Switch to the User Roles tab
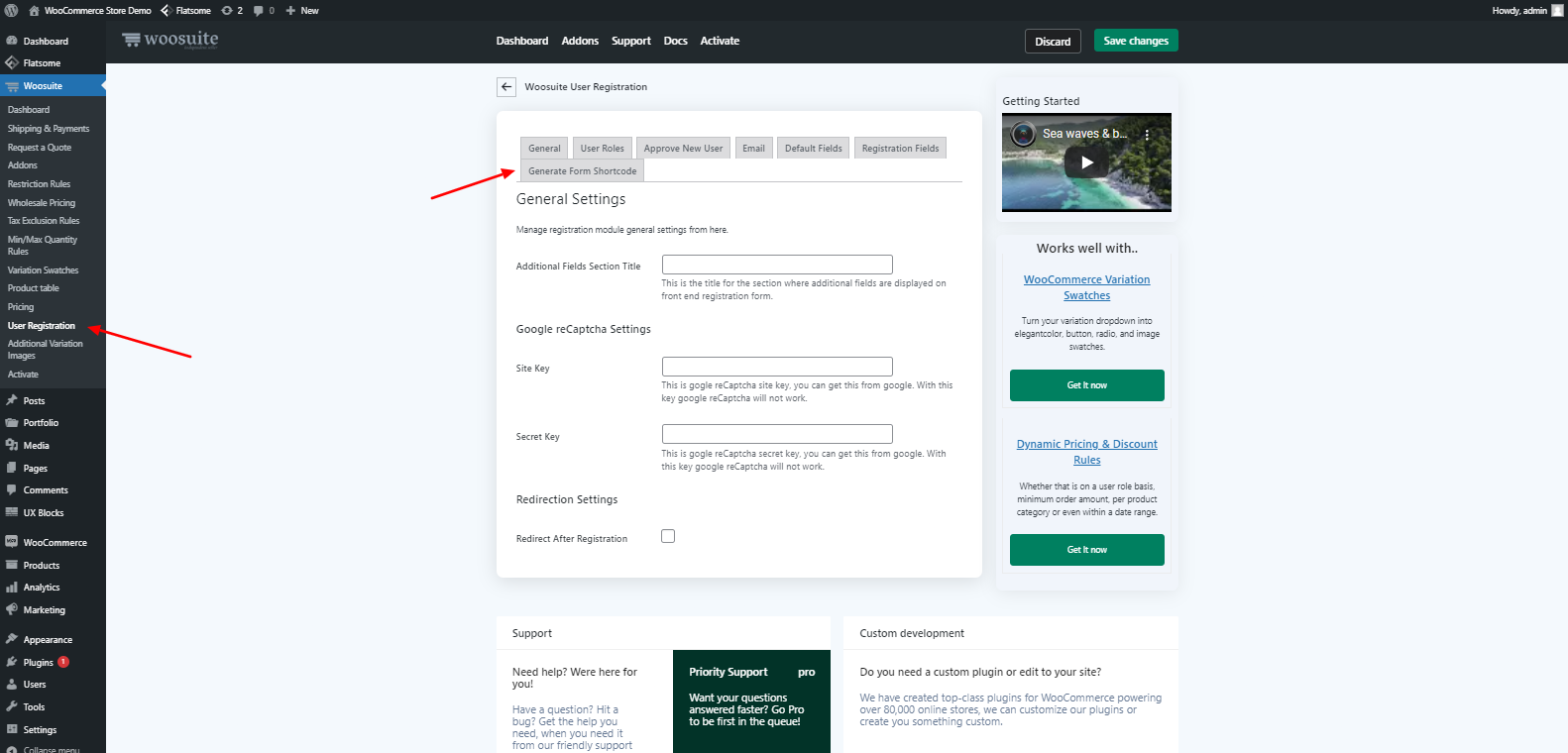The image size is (1568, 753). tap(602, 149)
